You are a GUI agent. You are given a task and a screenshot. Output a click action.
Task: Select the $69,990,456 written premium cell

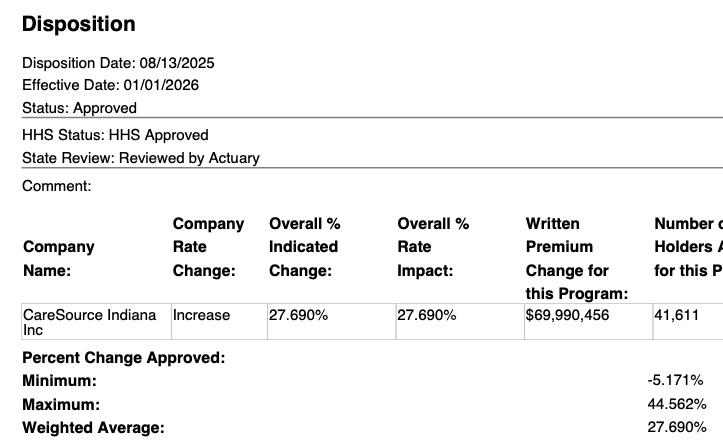567,315
